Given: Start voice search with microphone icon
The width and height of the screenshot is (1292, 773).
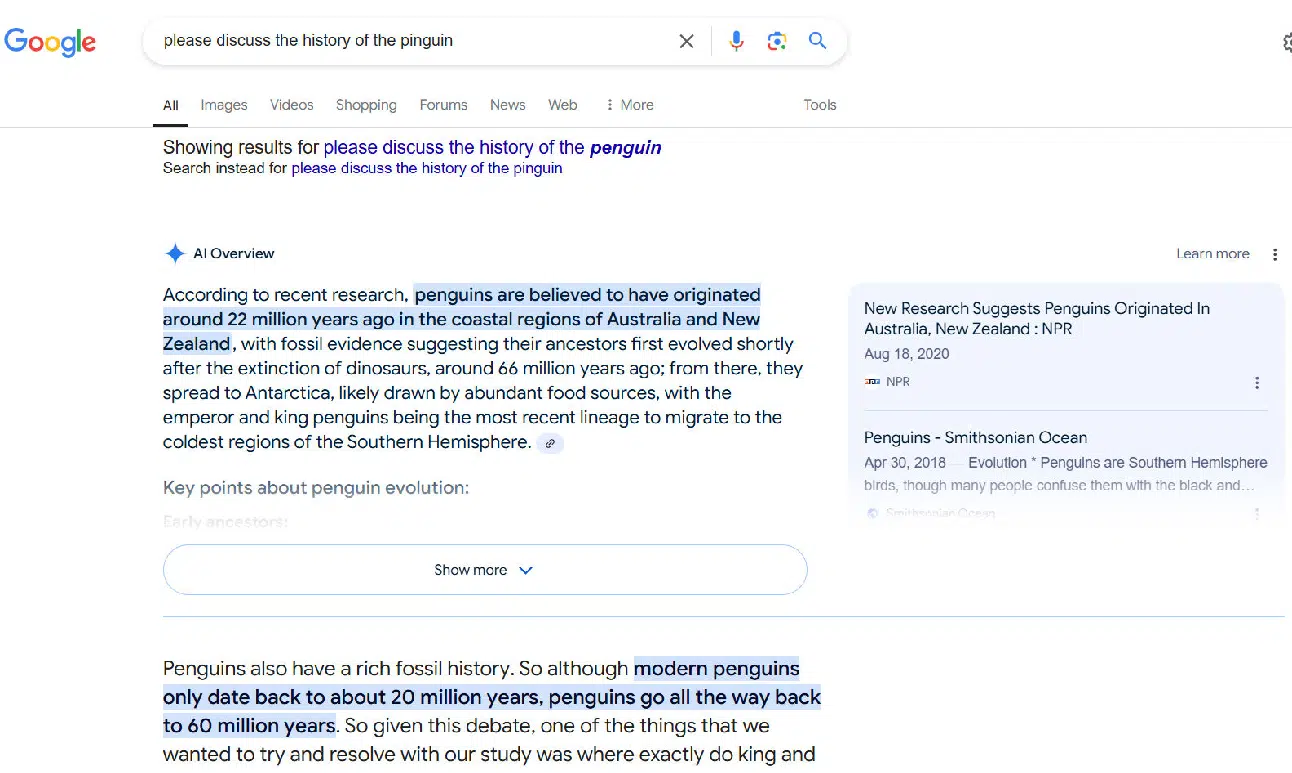Looking at the screenshot, I should coord(736,41).
